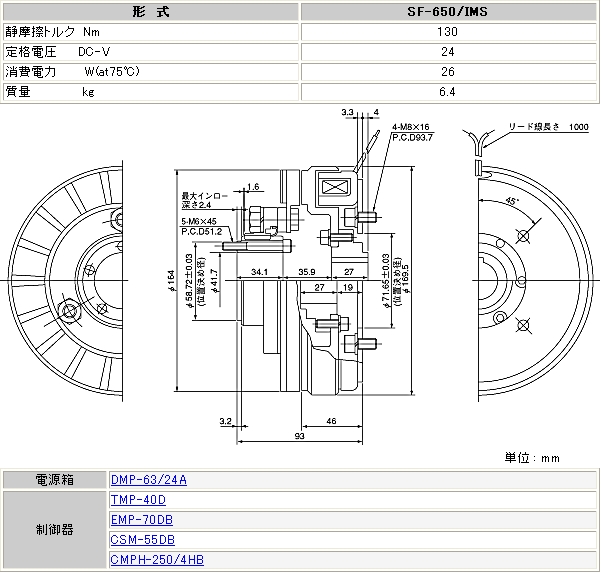601x573 pixels.
Task: Open the DMP-63/24A power supply link
Action: [148, 480]
